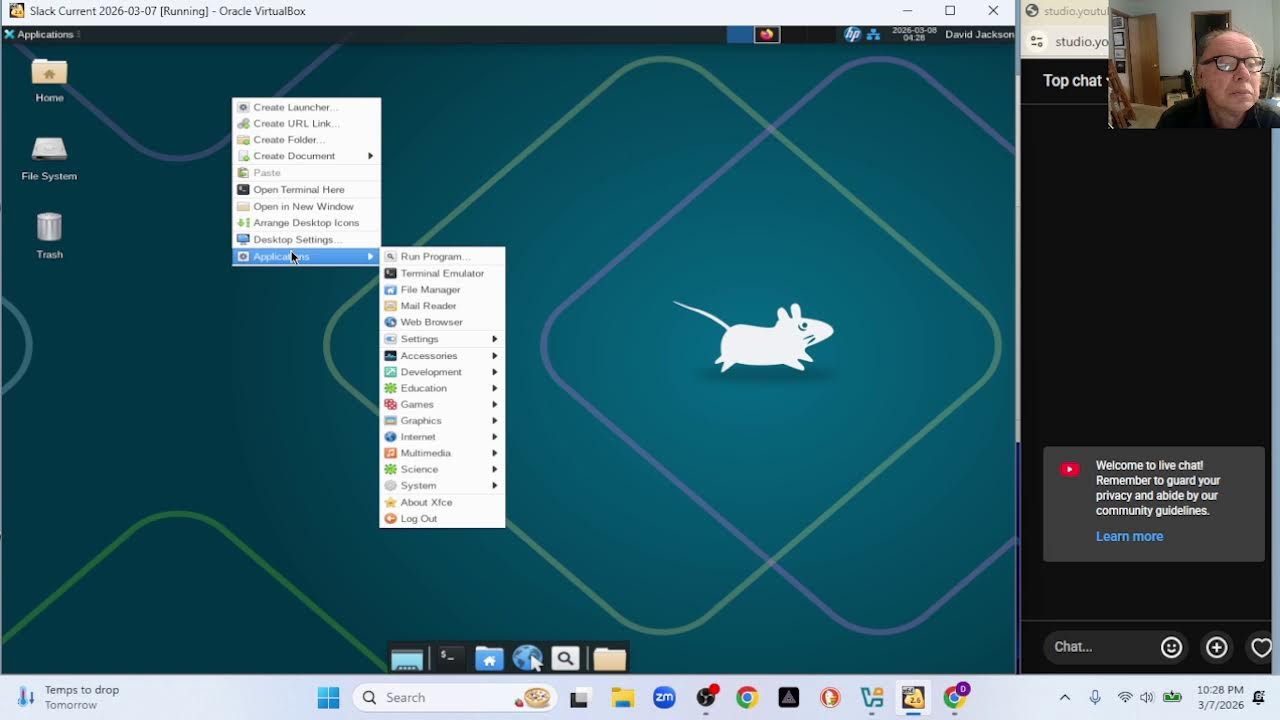Click Wi-Fi icon in system tray
Viewport: 1280px width, 720px height.
tap(1125, 698)
